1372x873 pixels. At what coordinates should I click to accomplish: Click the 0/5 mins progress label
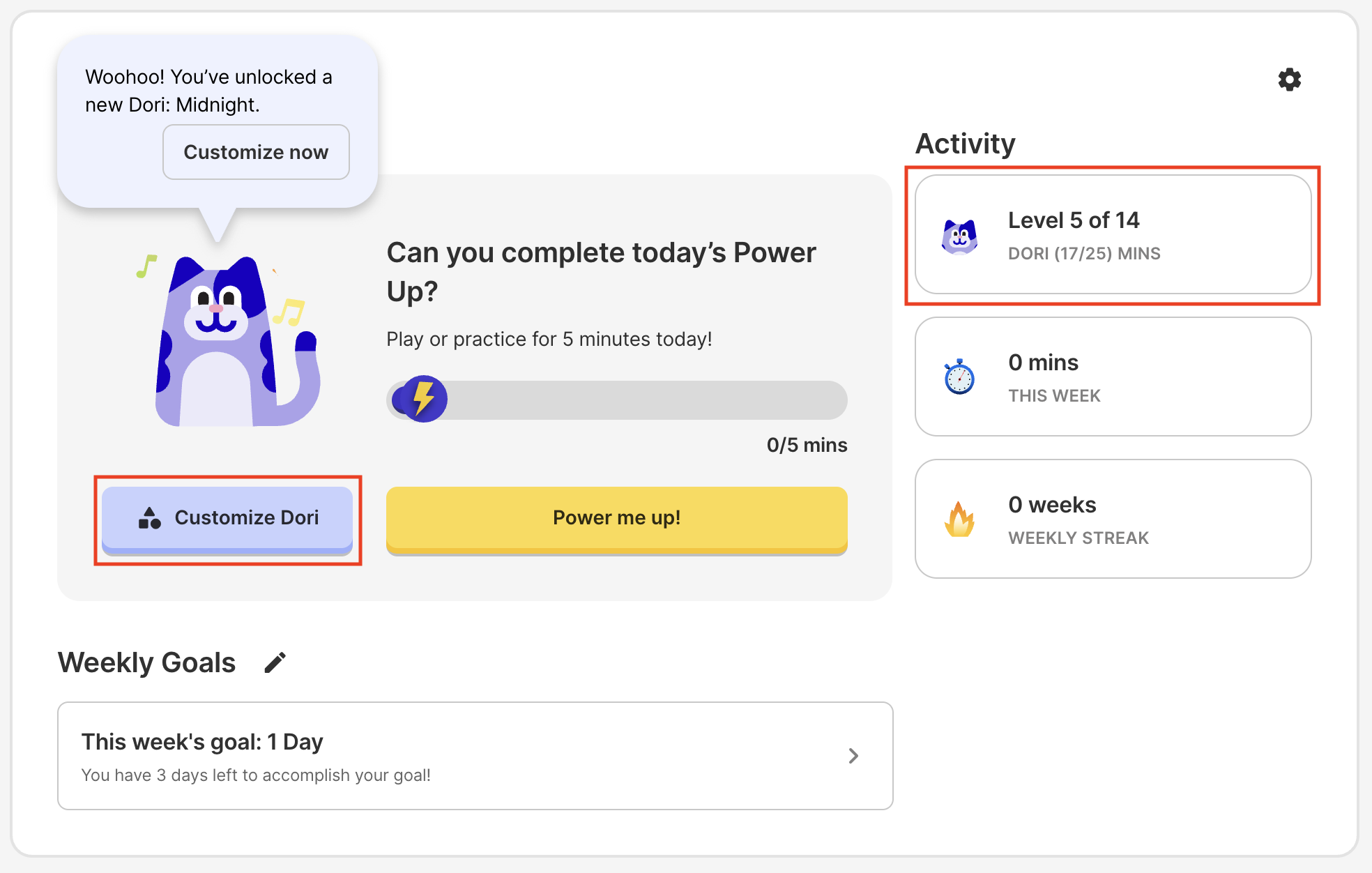click(x=807, y=445)
